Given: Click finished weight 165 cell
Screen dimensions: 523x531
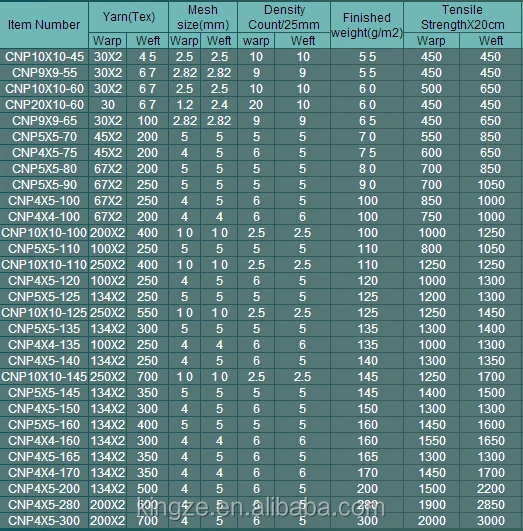Looking at the screenshot, I should pyautogui.click(x=368, y=457).
